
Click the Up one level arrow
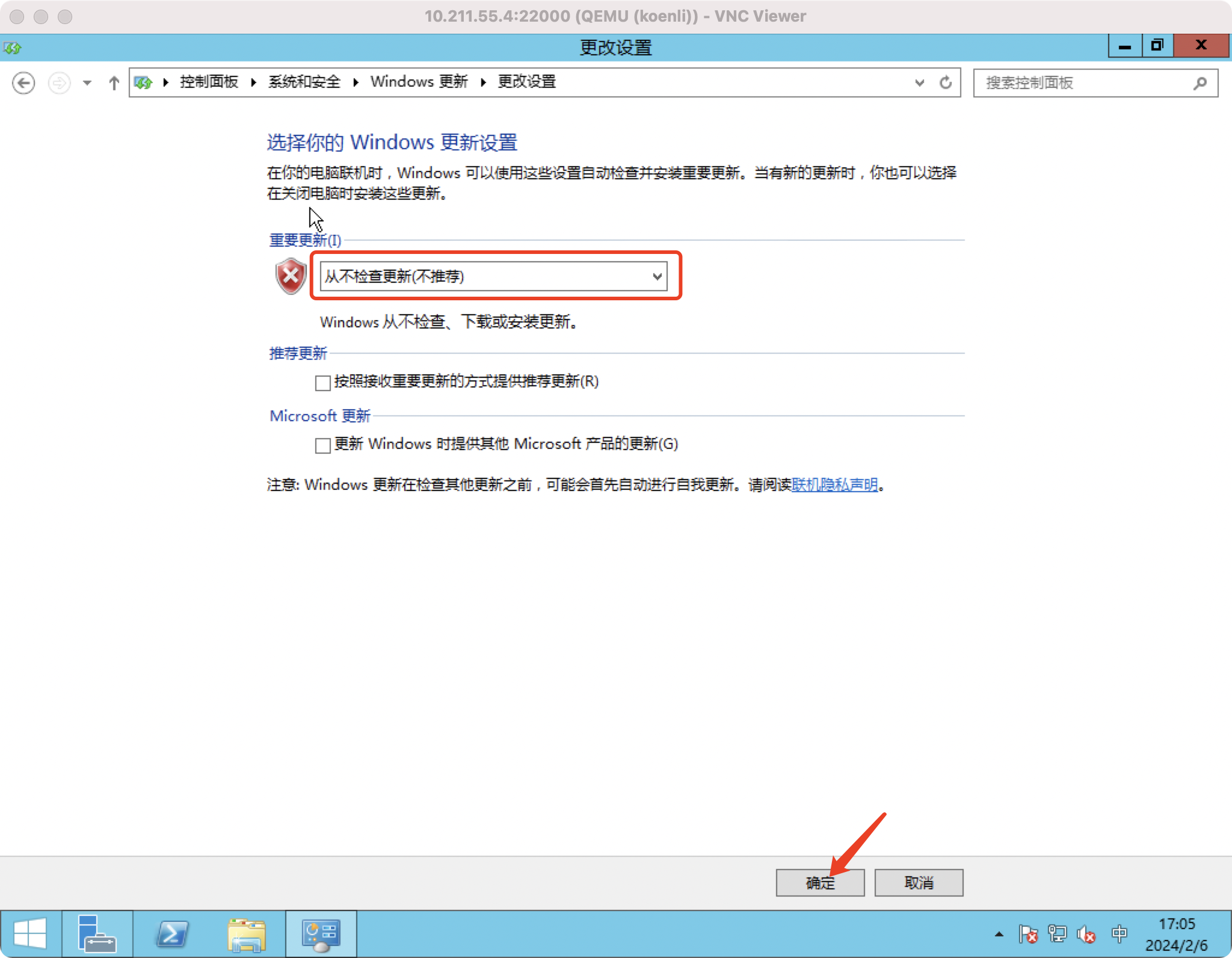(114, 82)
